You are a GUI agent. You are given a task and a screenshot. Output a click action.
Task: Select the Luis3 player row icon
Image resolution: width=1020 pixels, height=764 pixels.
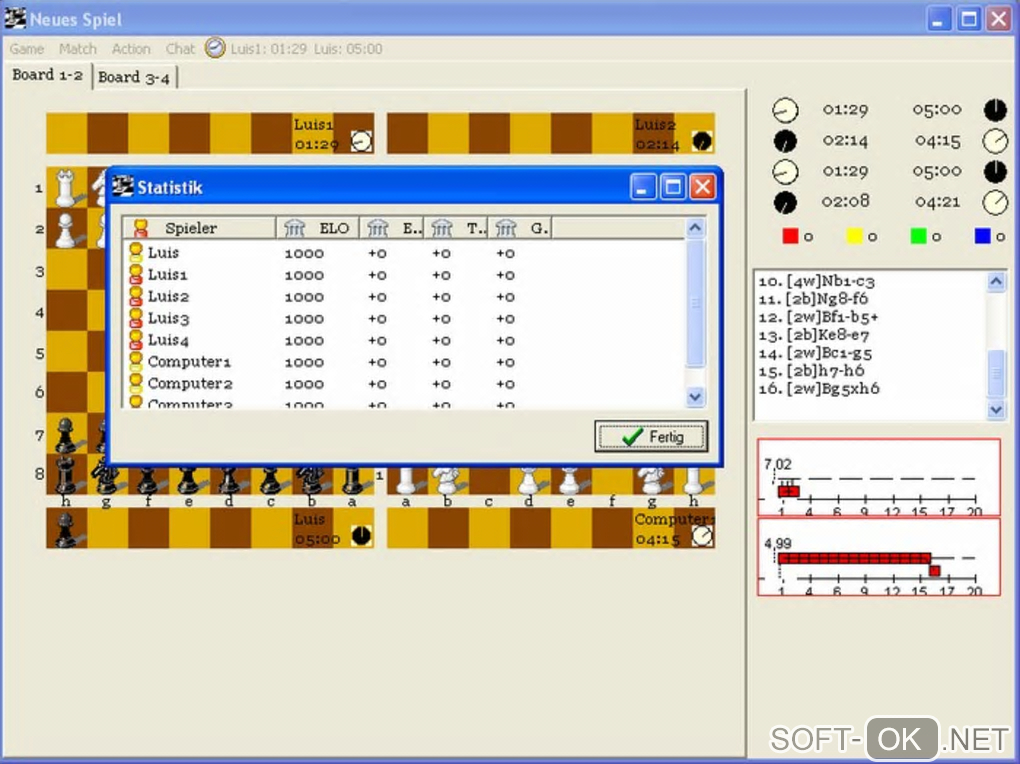pos(135,318)
